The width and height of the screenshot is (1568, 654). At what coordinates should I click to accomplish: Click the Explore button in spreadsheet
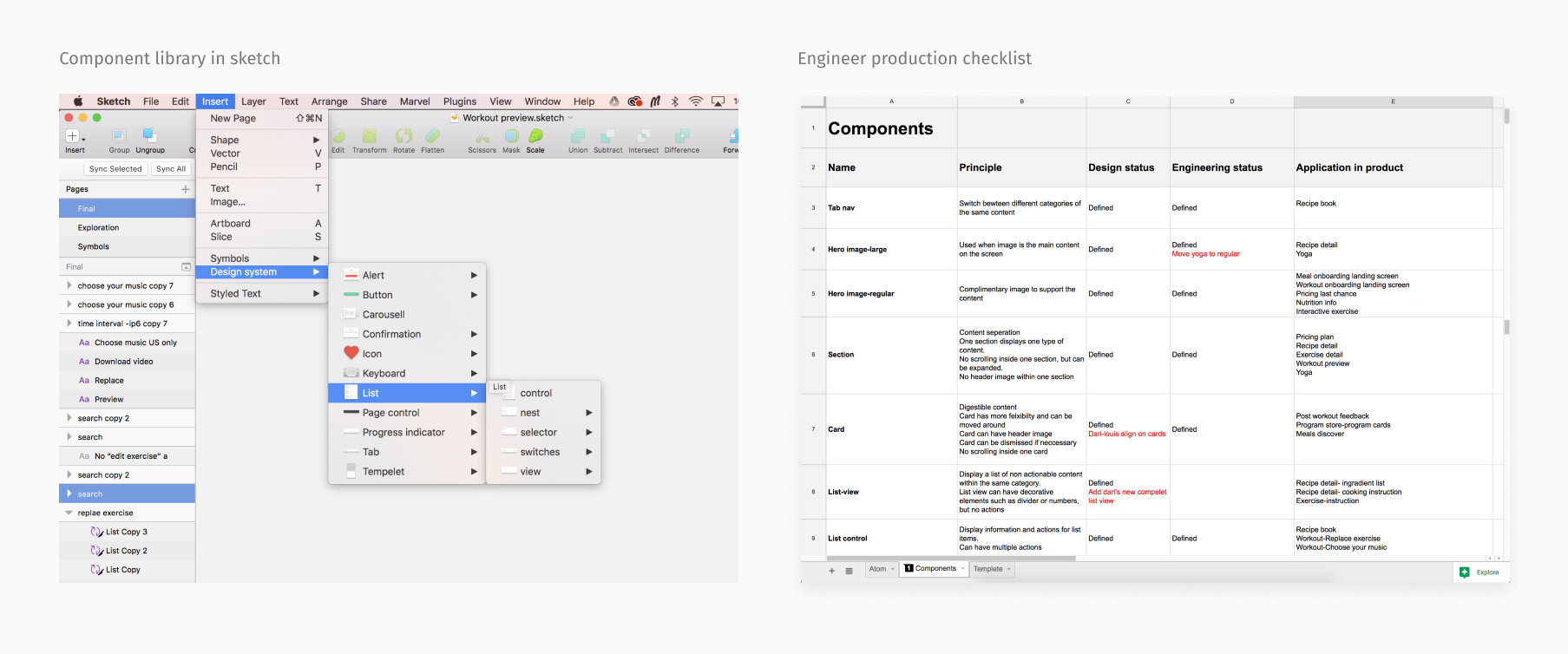pos(1480,572)
